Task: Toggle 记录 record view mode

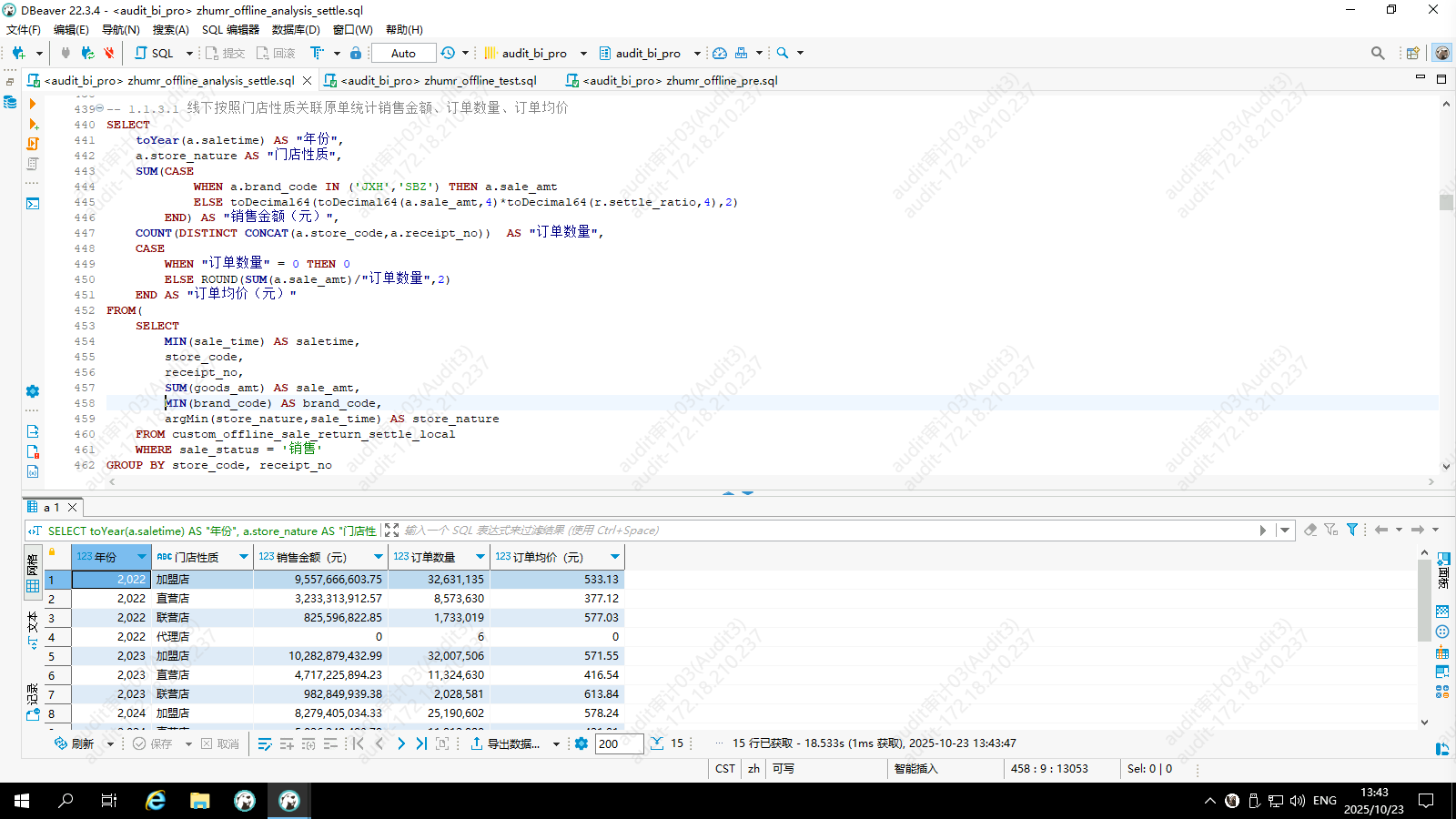Action: click(x=33, y=703)
